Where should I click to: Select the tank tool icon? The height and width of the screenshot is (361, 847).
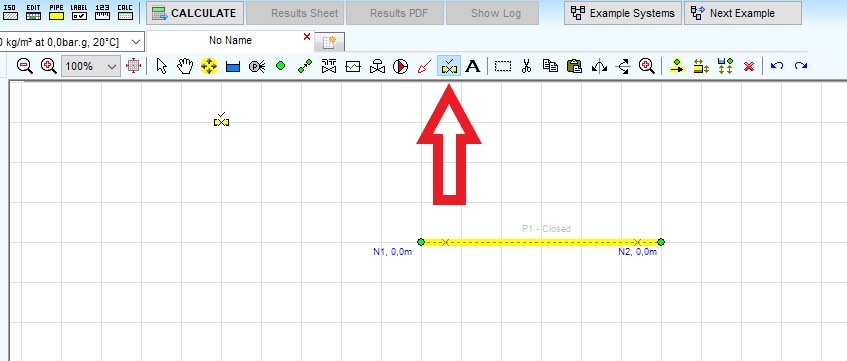click(x=233, y=66)
